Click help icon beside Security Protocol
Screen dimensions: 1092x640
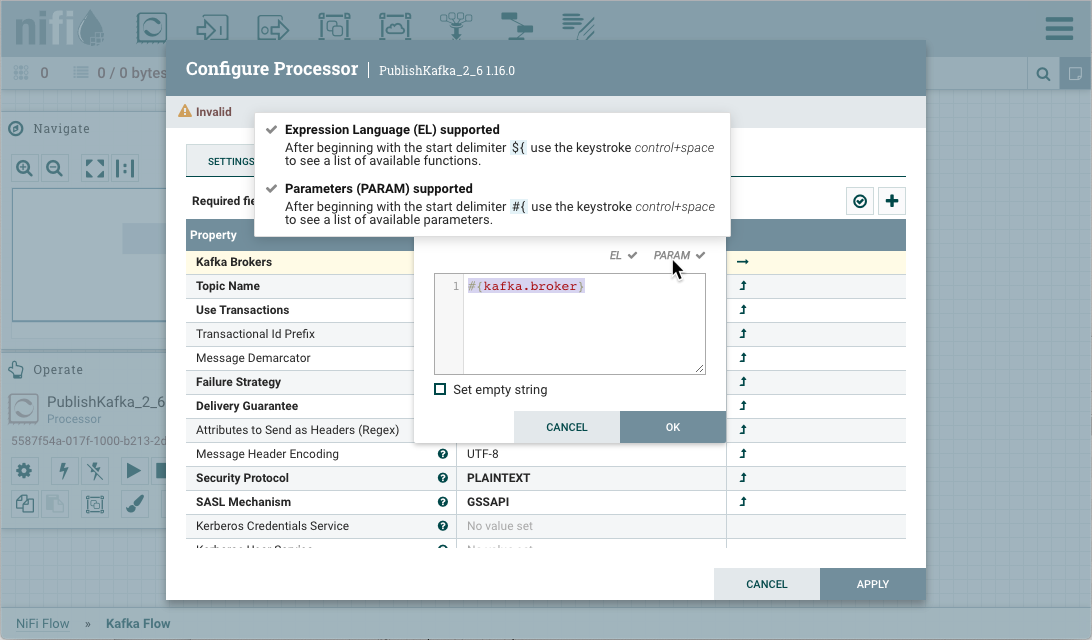click(443, 478)
